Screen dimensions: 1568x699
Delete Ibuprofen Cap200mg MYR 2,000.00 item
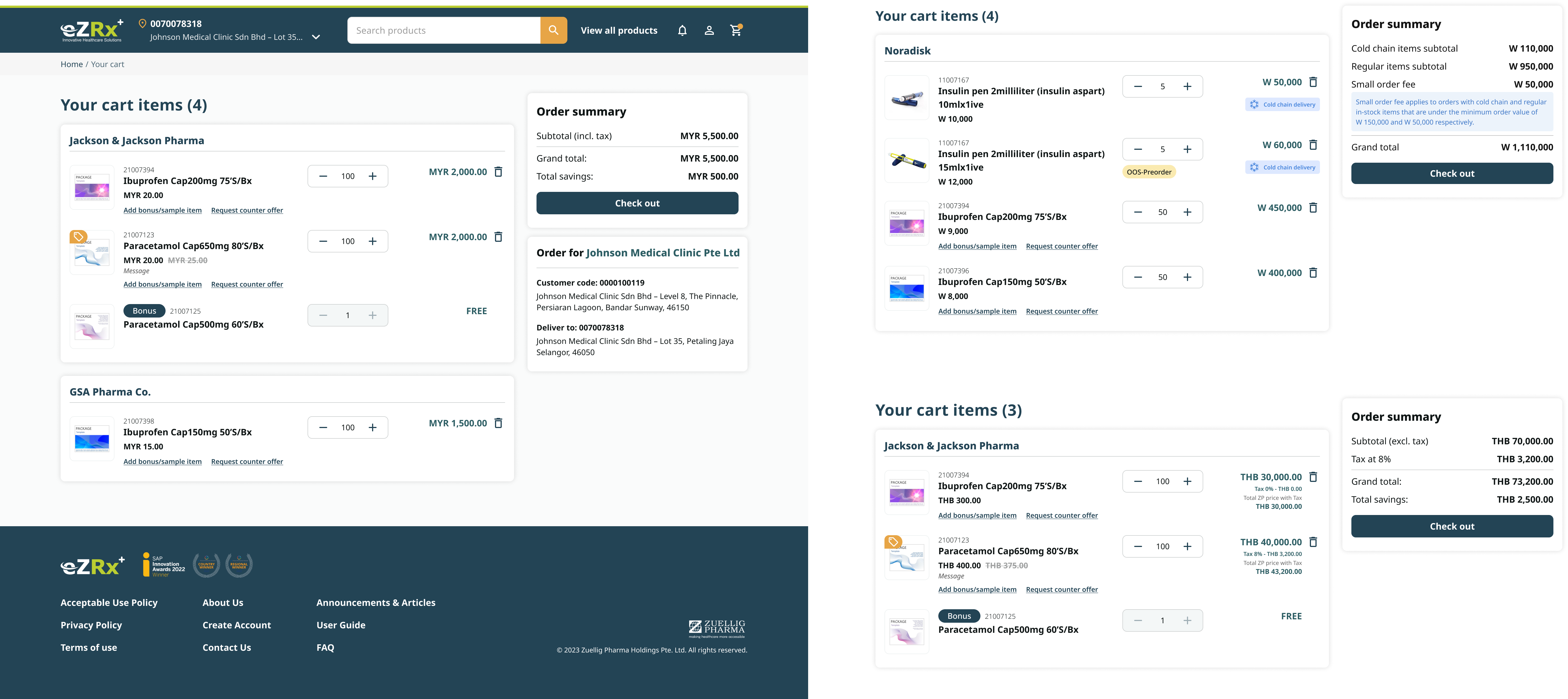[x=499, y=172]
